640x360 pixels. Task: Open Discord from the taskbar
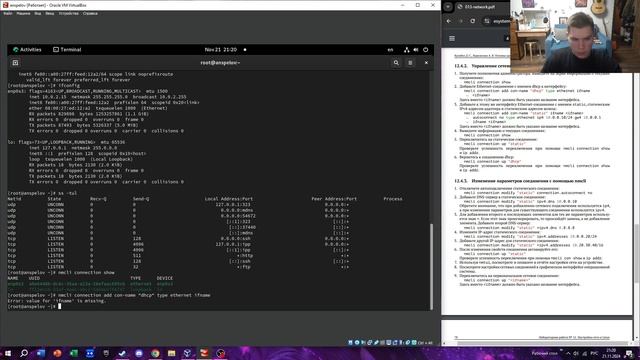(x=139, y=353)
